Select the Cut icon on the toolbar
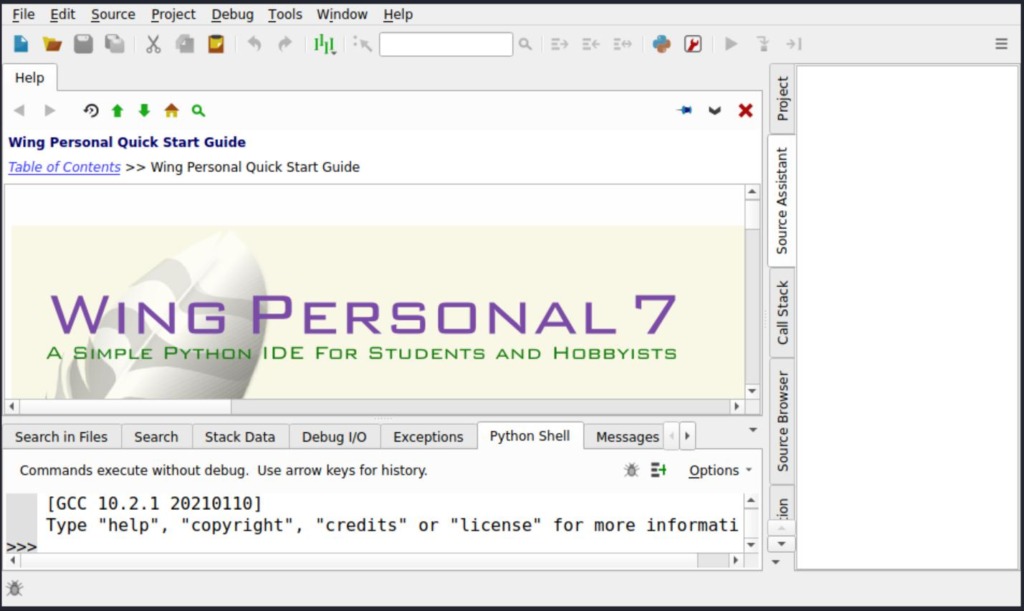Screen dimensions: 1024x611 (153, 43)
